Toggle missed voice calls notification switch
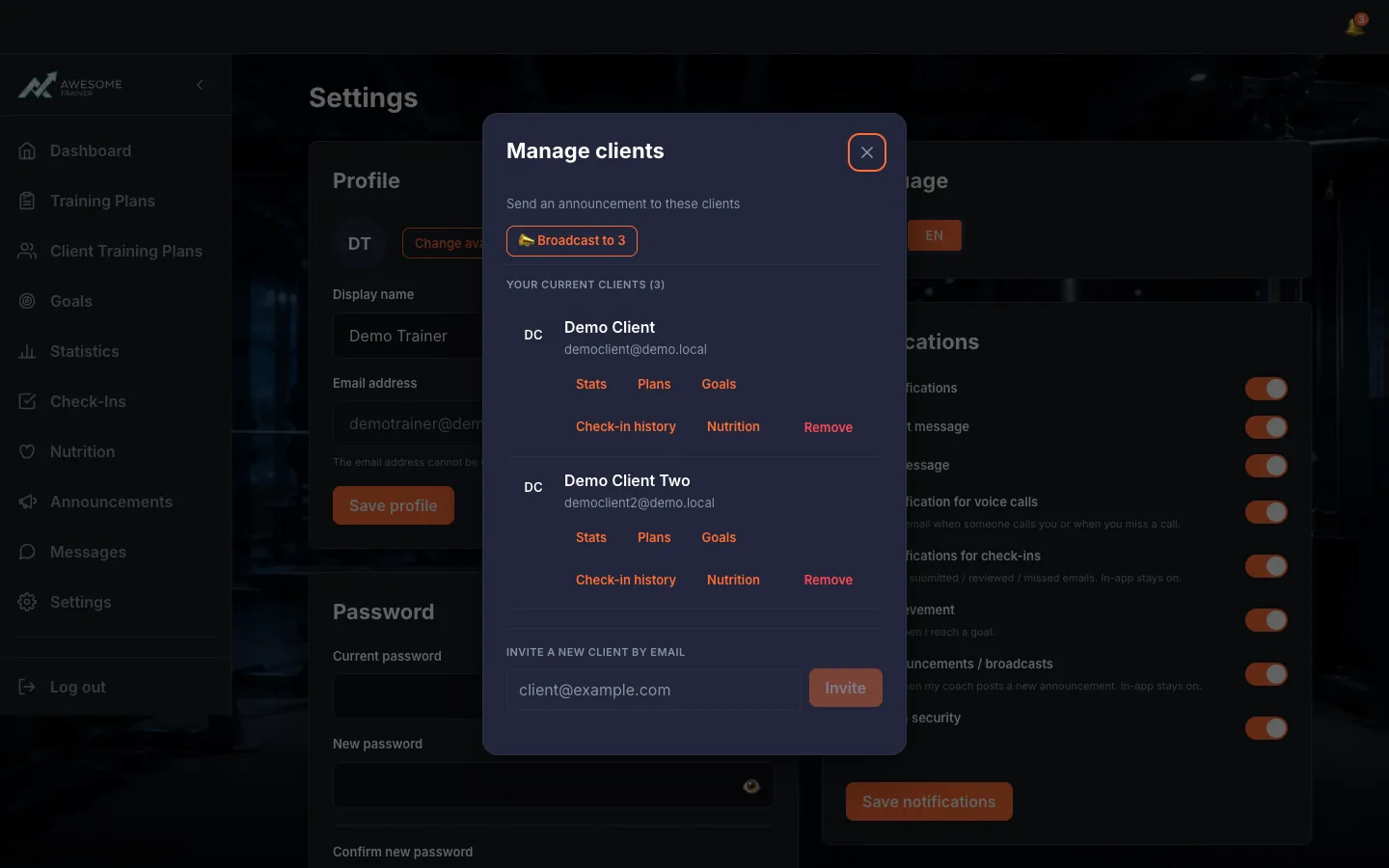 click(1266, 512)
